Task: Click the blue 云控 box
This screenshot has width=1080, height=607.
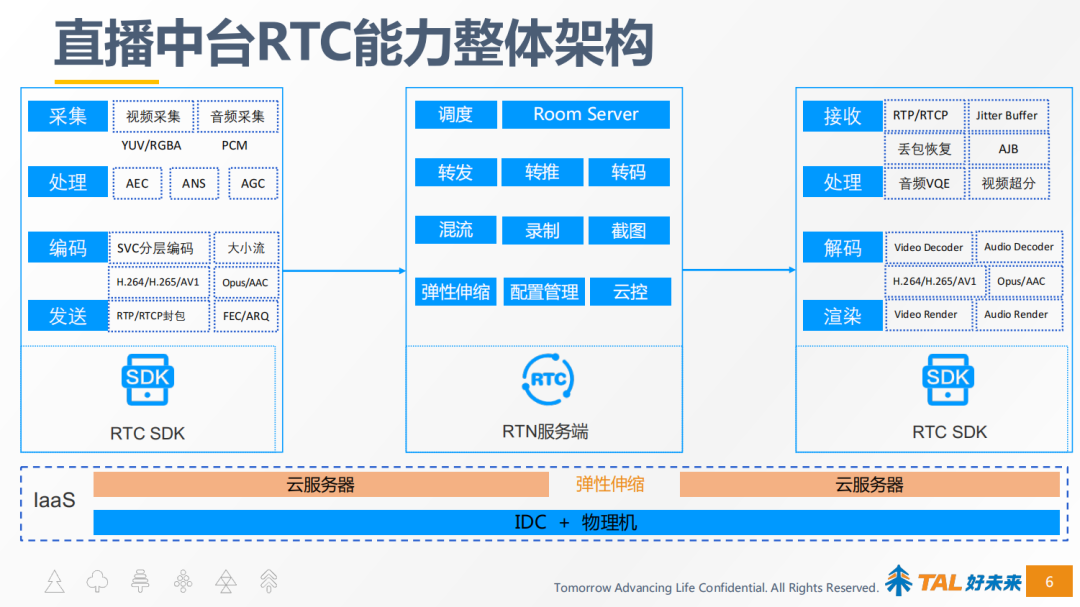Action: click(630, 292)
